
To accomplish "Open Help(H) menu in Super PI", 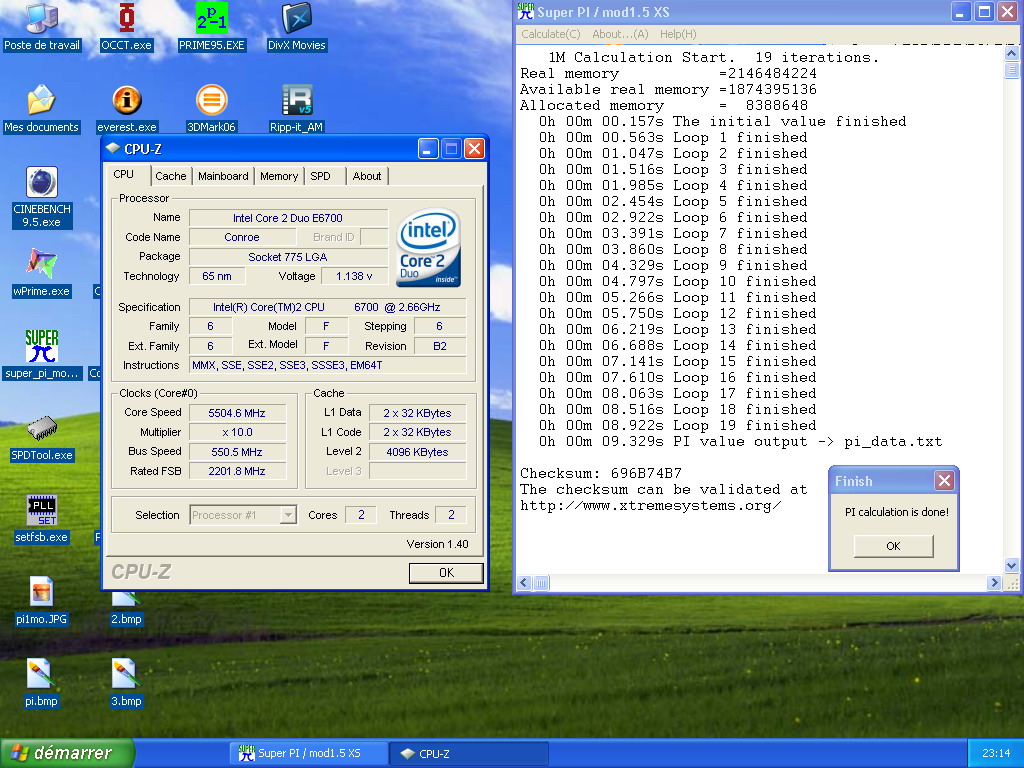I will 678,34.
